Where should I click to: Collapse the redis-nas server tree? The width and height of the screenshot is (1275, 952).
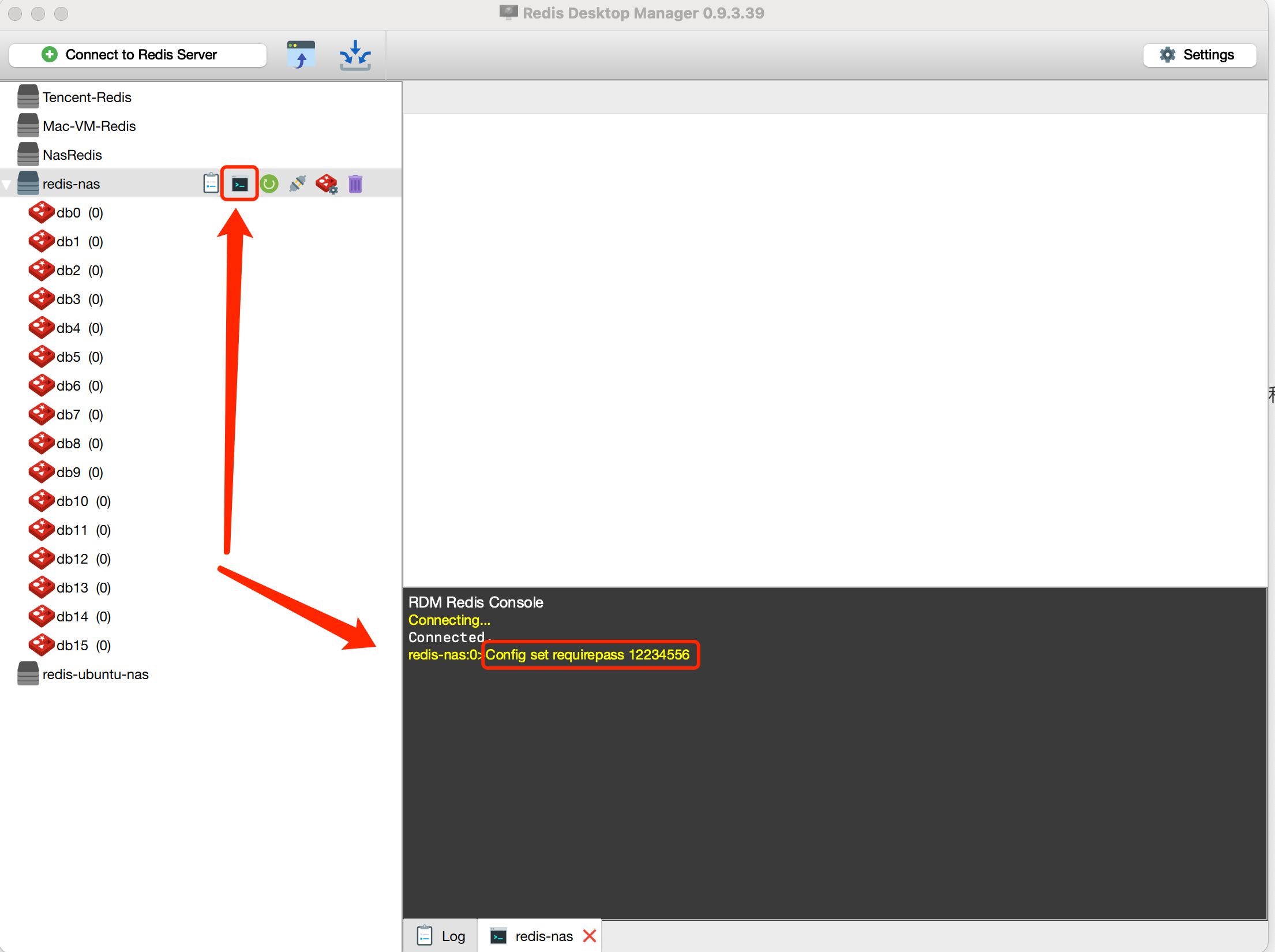7,185
